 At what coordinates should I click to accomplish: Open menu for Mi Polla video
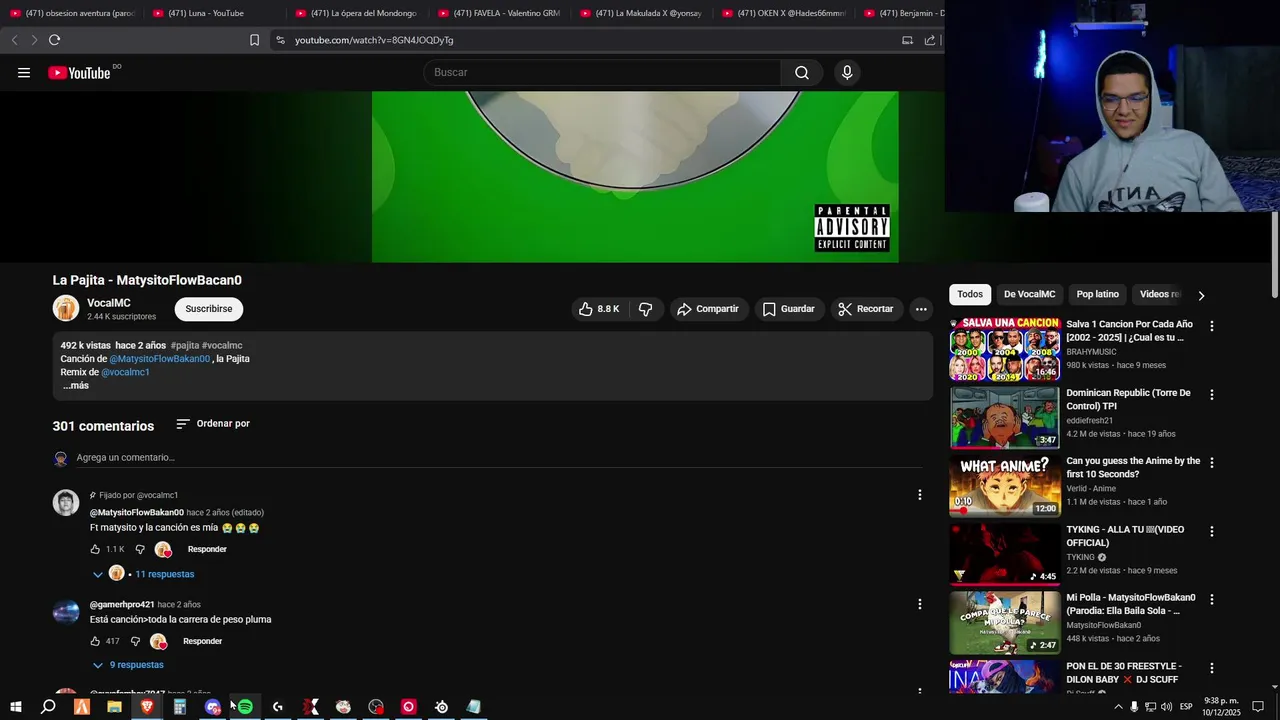(1212, 600)
